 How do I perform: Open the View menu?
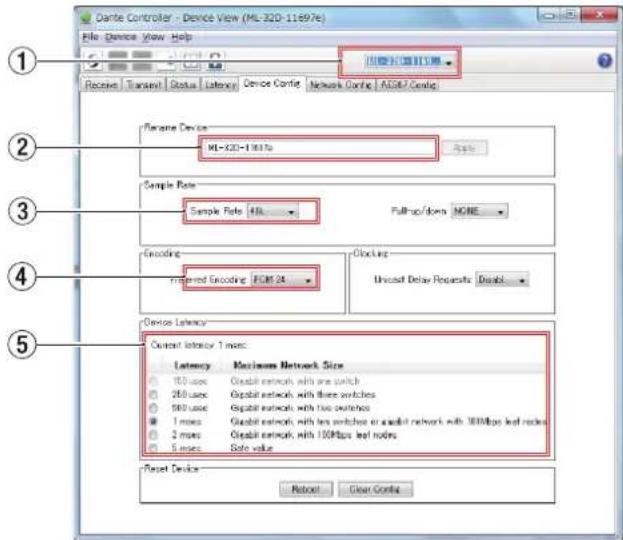pyautogui.click(x=153, y=37)
